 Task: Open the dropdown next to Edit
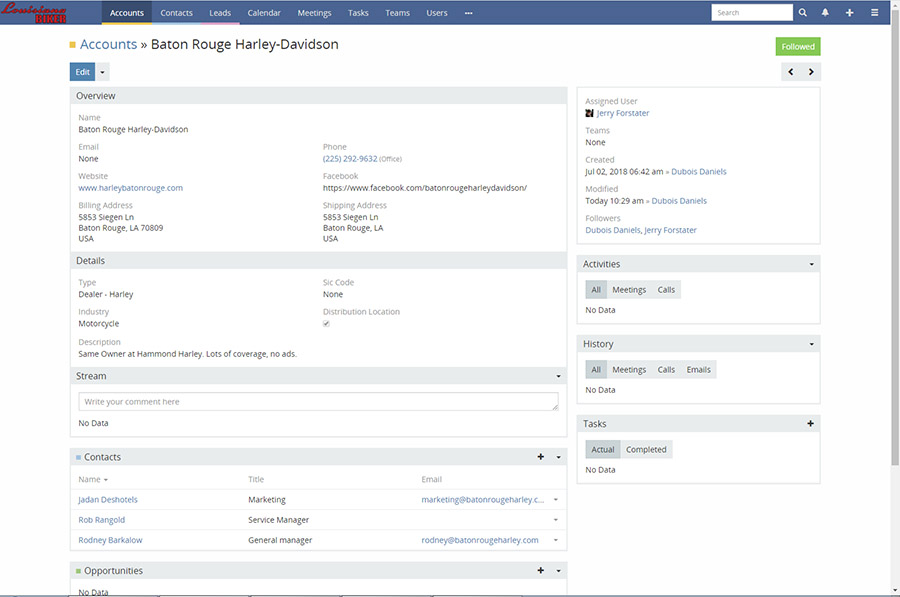(103, 72)
